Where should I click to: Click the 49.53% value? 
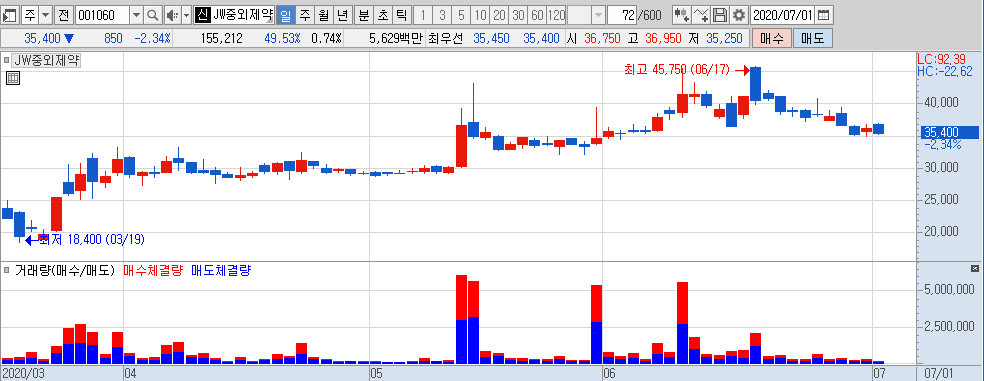pyautogui.click(x=282, y=38)
